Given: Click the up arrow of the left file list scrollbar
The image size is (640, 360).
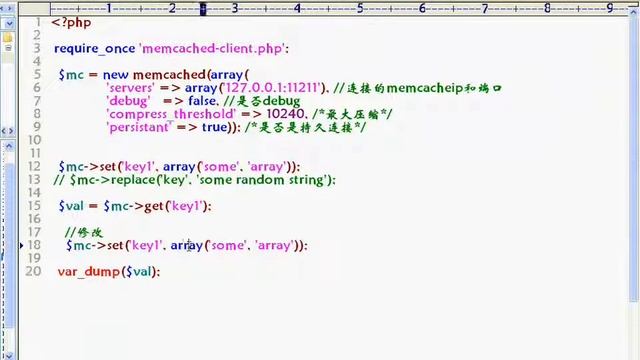Looking at the screenshot, I should (9, 146).
